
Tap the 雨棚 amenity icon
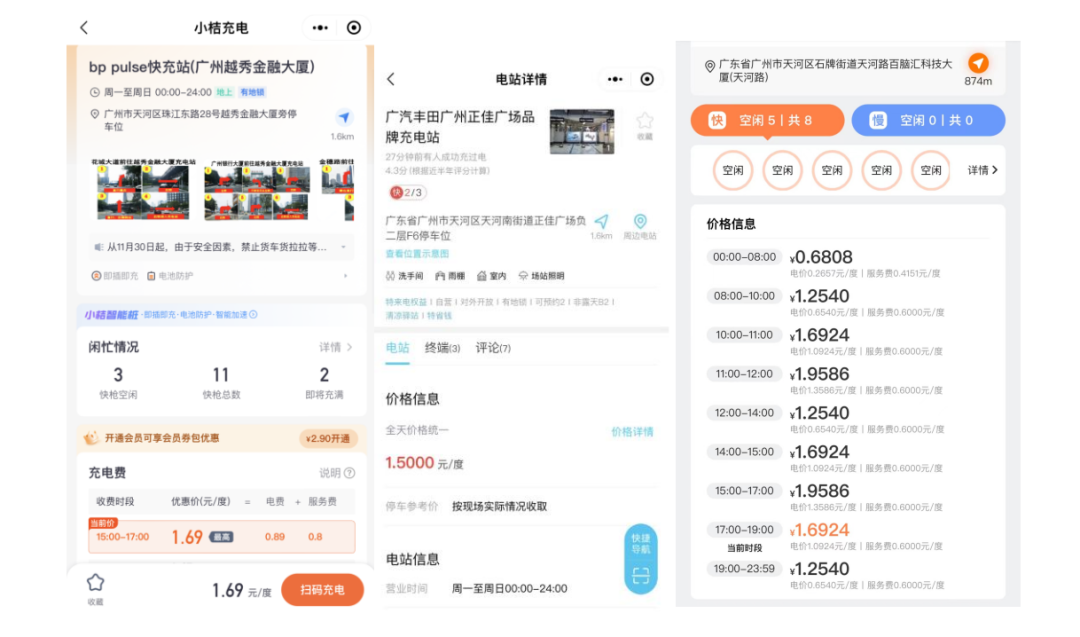click(x=440, y=275)
